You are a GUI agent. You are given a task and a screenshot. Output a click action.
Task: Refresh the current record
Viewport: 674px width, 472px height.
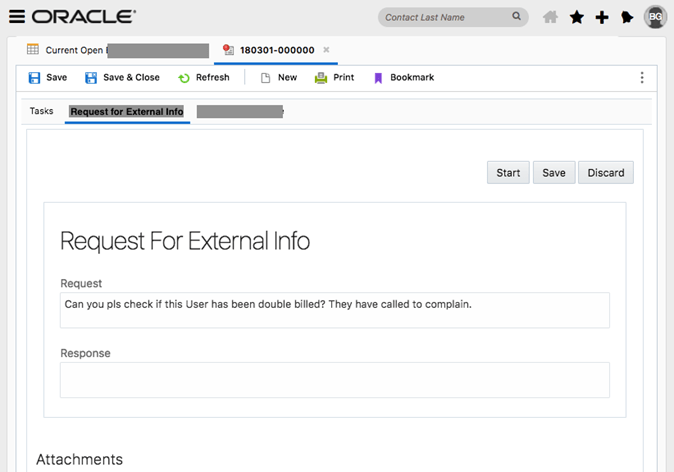204,78
